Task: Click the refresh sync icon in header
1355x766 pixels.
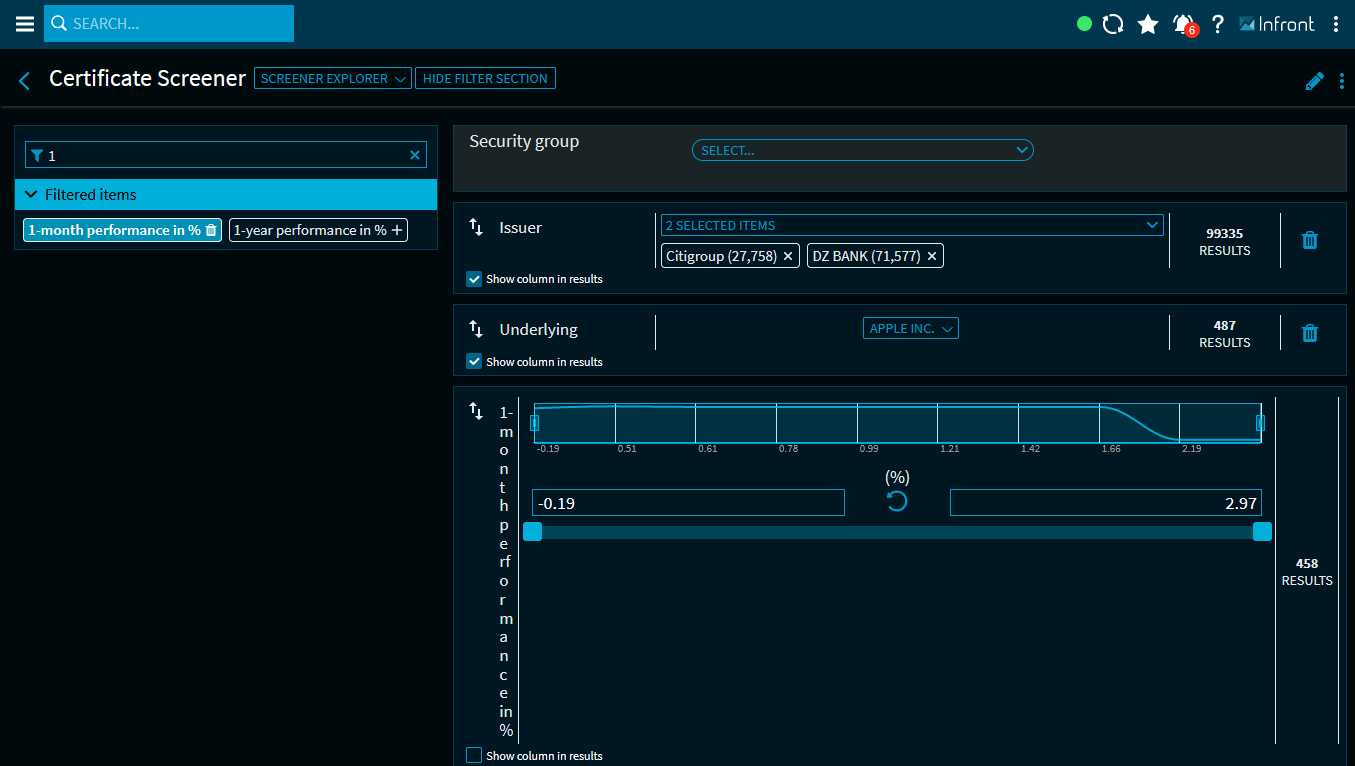Action: 1113,24
